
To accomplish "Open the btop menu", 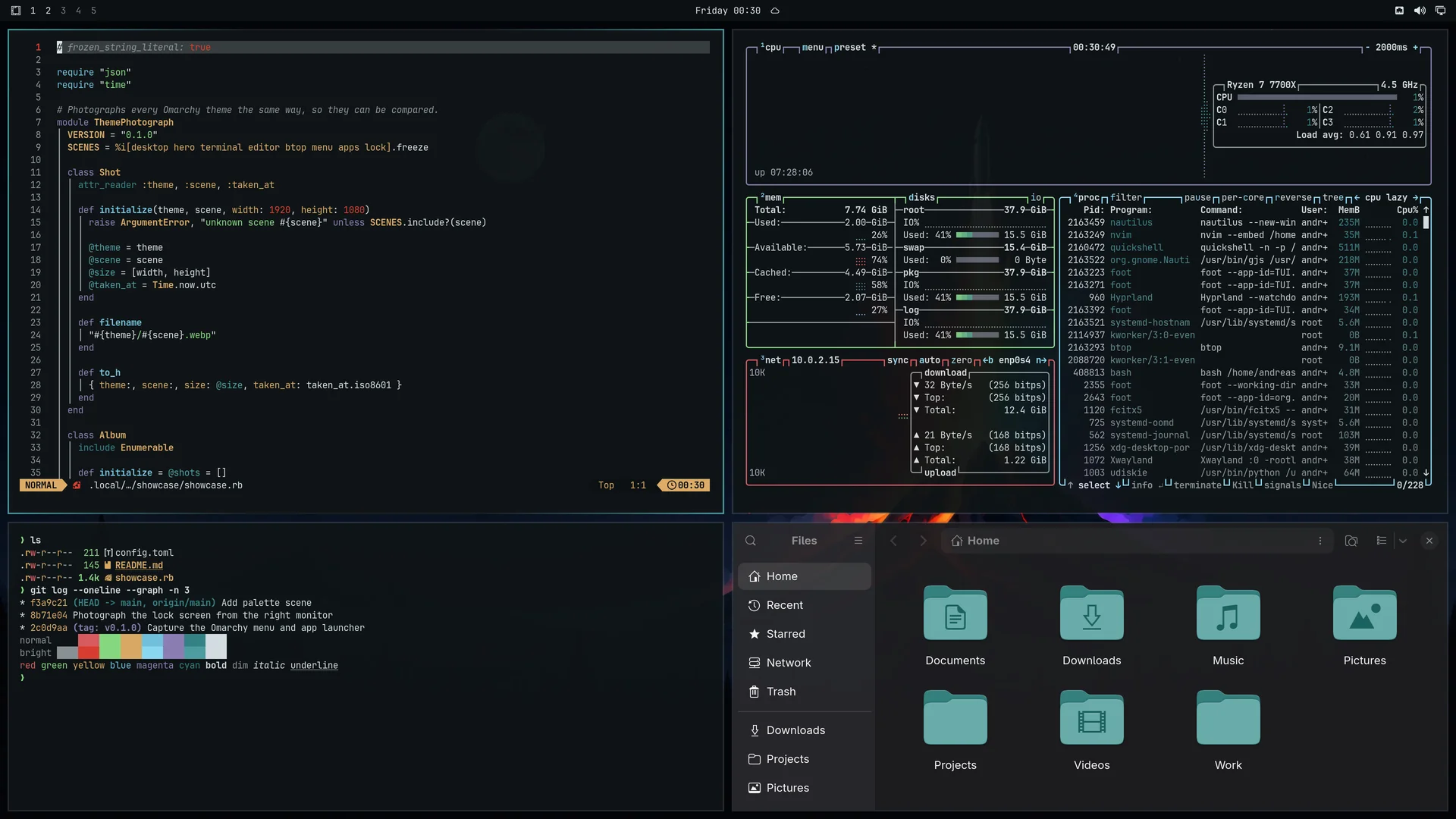I will pyautogui.click(x=812, y=47).
